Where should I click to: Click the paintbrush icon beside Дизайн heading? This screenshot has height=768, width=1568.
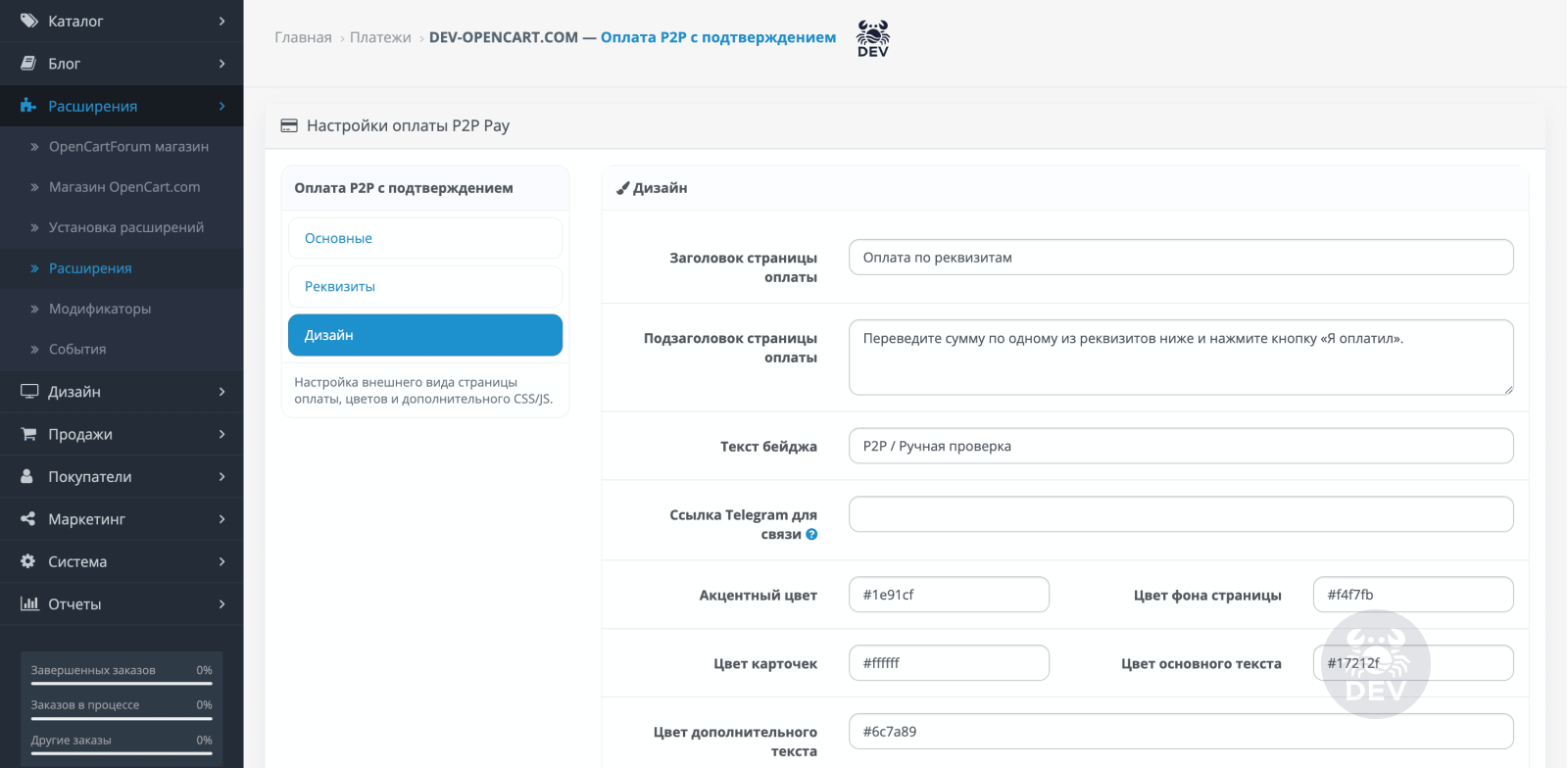point(622,188)
